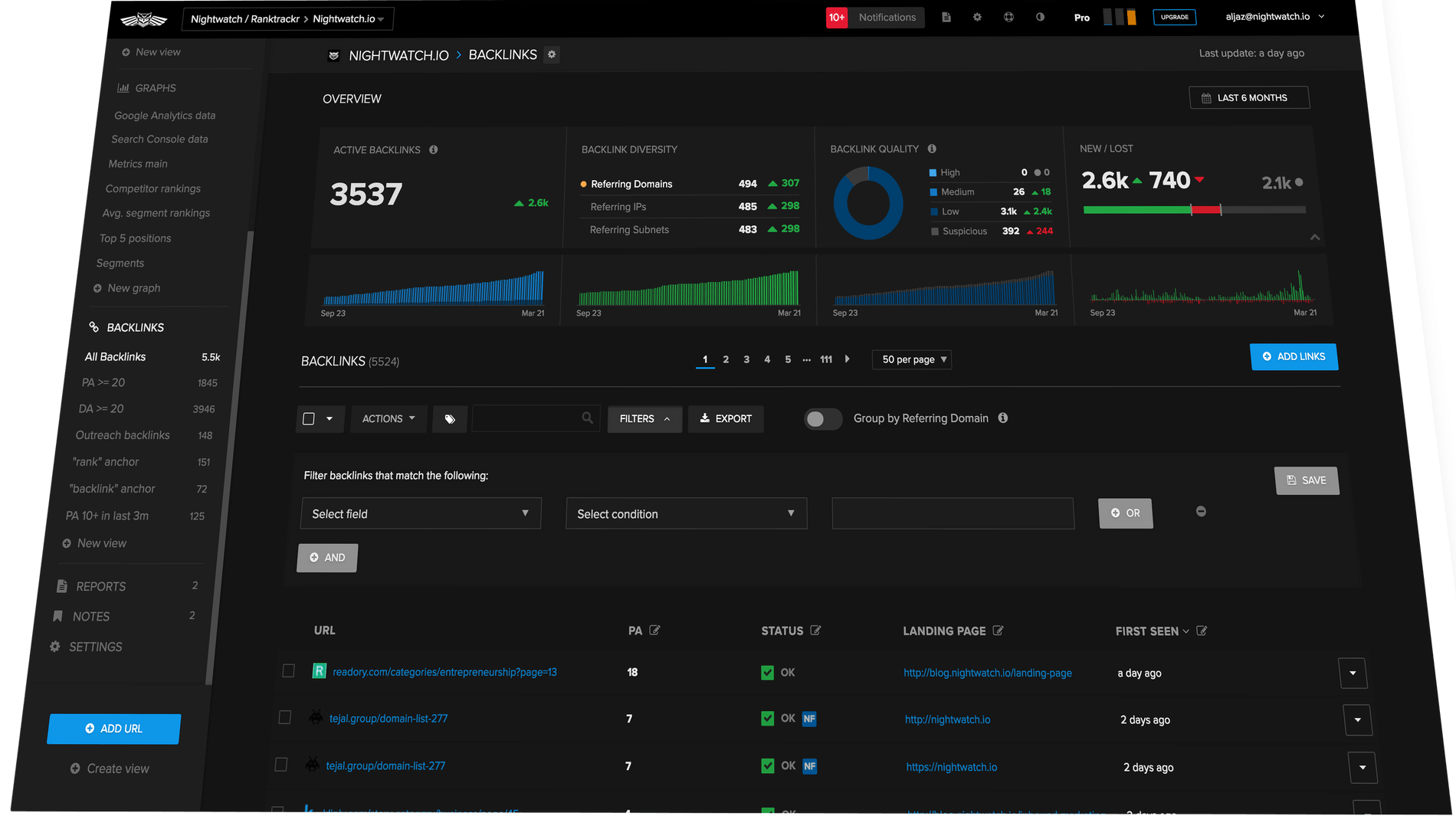Click info icon beside Active Backlinks
The image size is (1456, 816).
coord(434,149)
